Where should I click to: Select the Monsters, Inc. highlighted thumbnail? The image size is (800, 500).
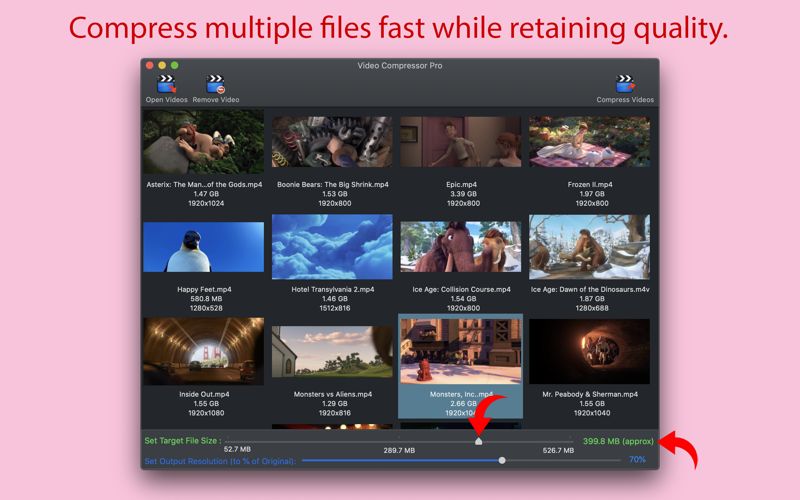[461, 352]
